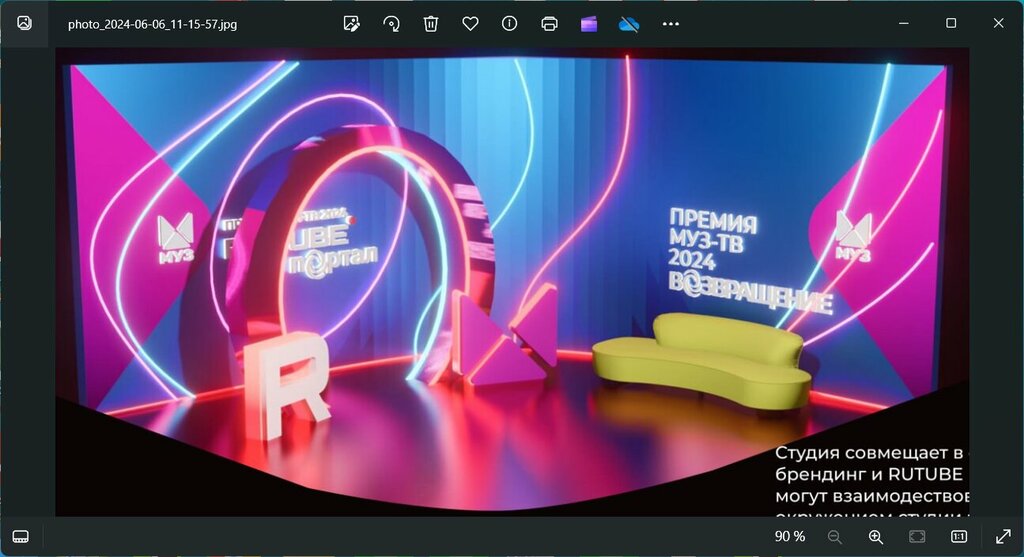Enter full screen with the arrows icon
The width and height of the screenshot is (1024, 557).
pyautogui.click(x=1003, y=537)
